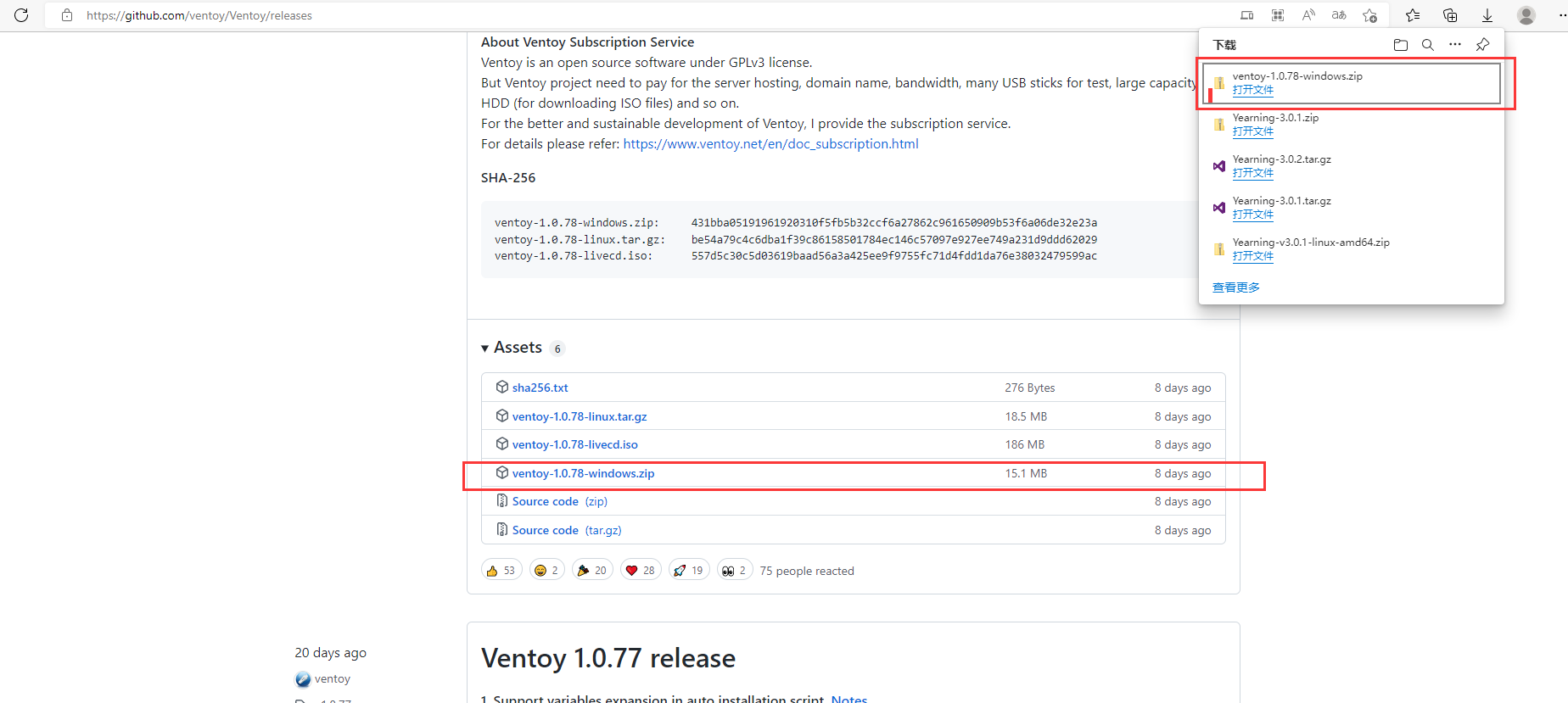React with rocket (19)
The image size is (1568, 703).
click(x=689, y=571)
